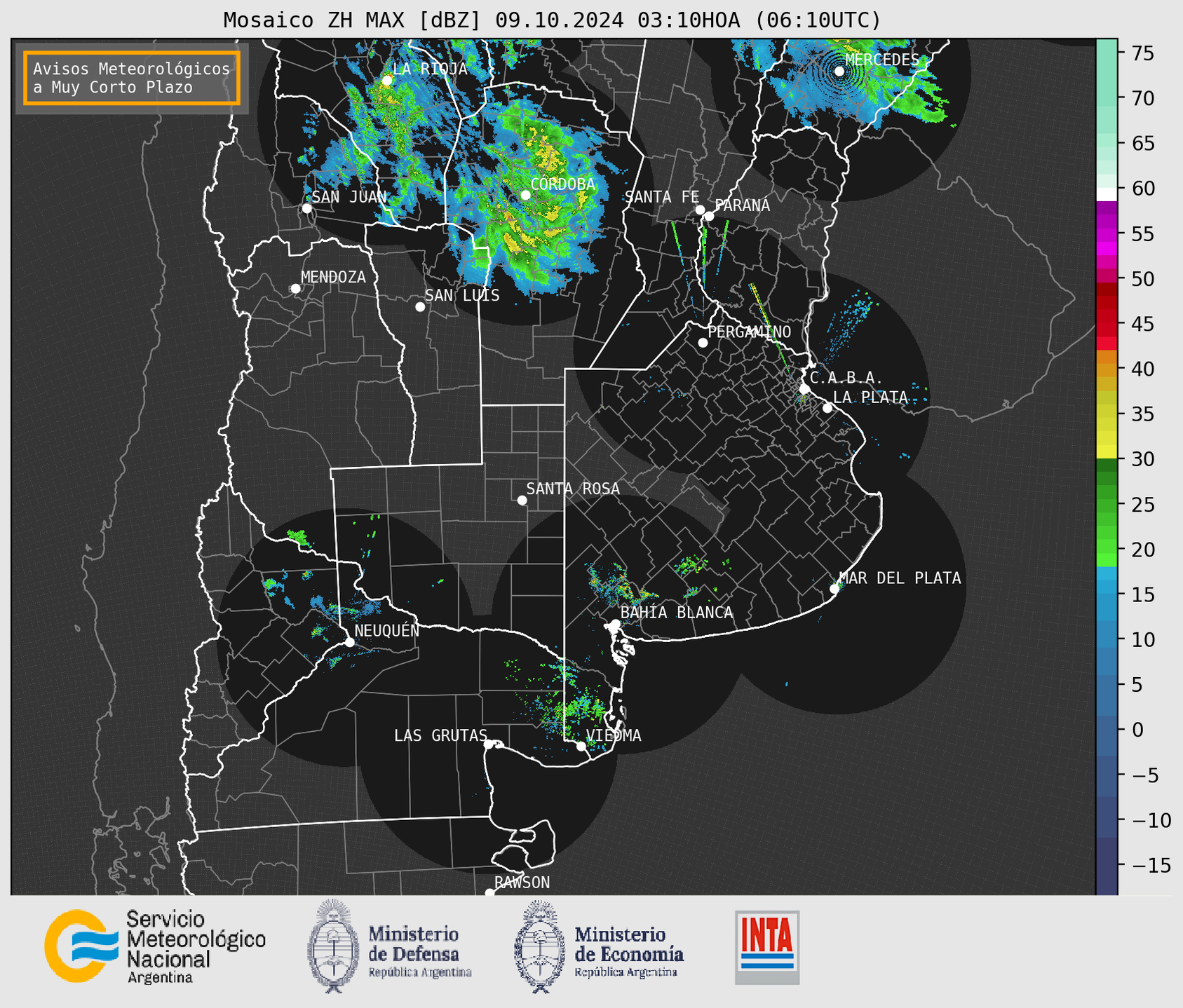Click the Paraná city marker
Viewport: 1183px width, 1008px height.
pos(709,216)
